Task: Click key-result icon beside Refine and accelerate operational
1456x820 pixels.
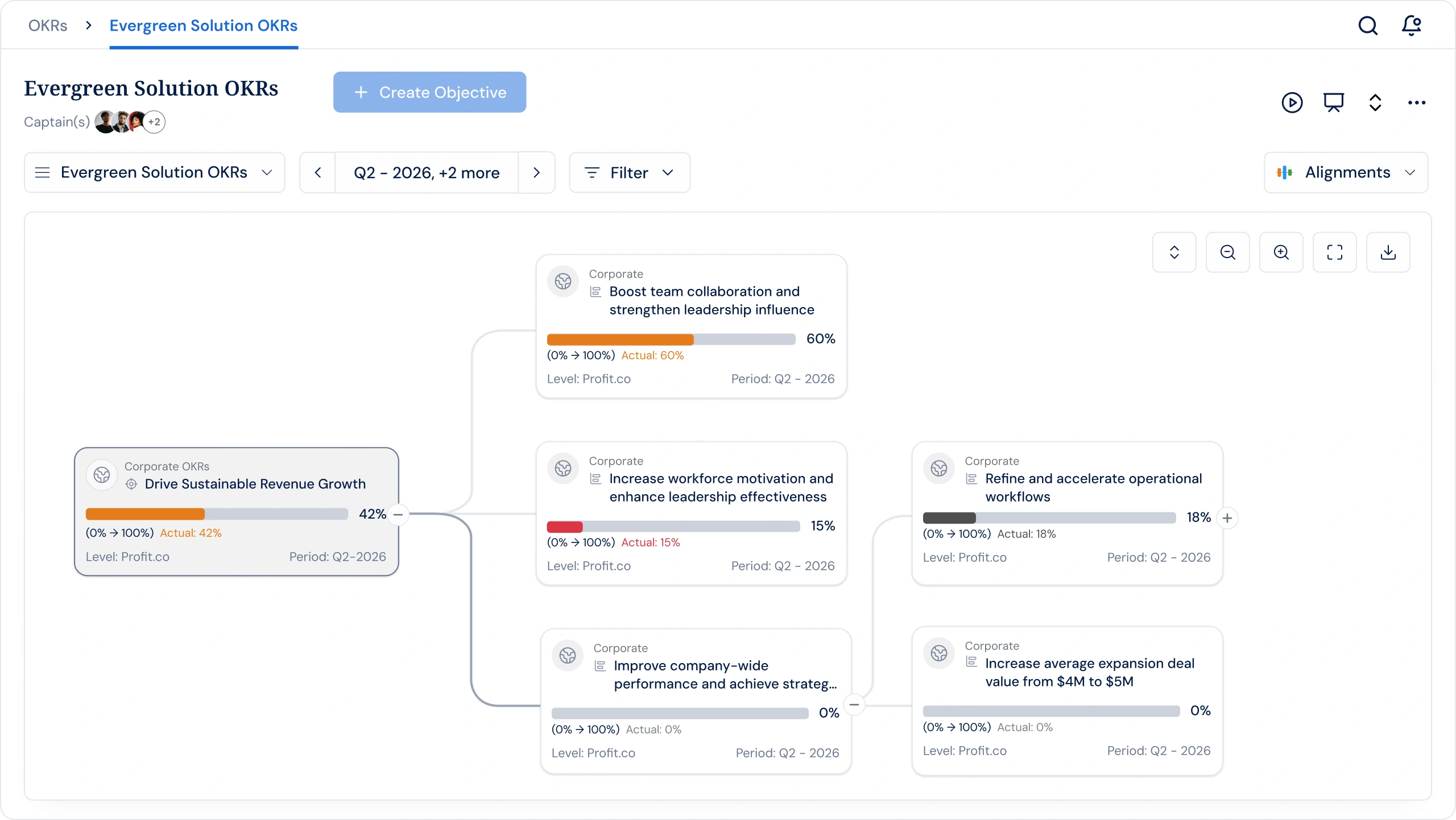Action: coord(971,479)
